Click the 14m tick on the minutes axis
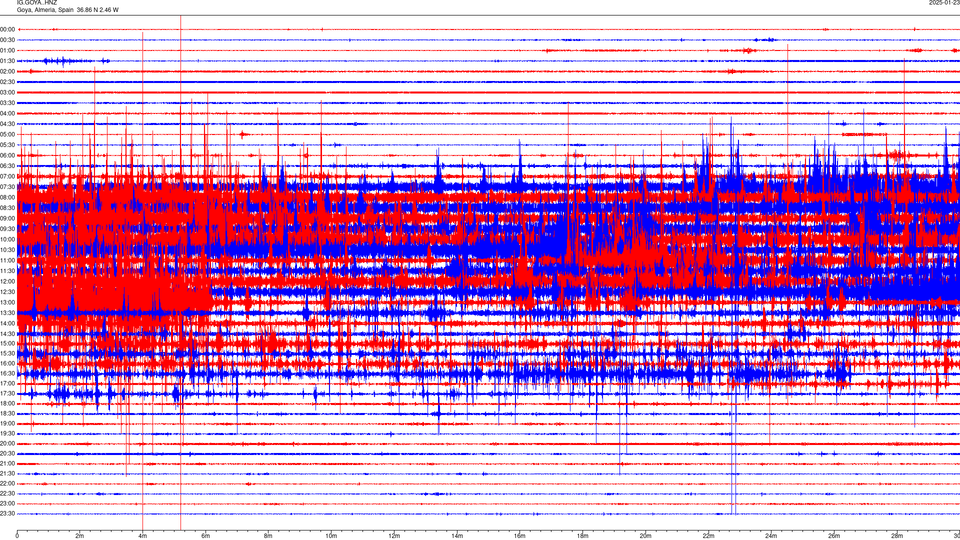This screenshot has width=960, height=540. coord(457,536)
